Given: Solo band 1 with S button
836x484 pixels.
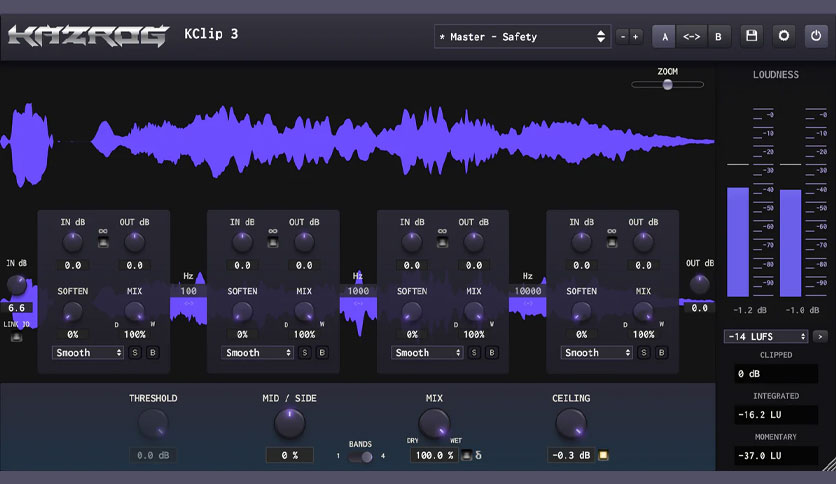Looking at the screenshot, I should (135, 353).
